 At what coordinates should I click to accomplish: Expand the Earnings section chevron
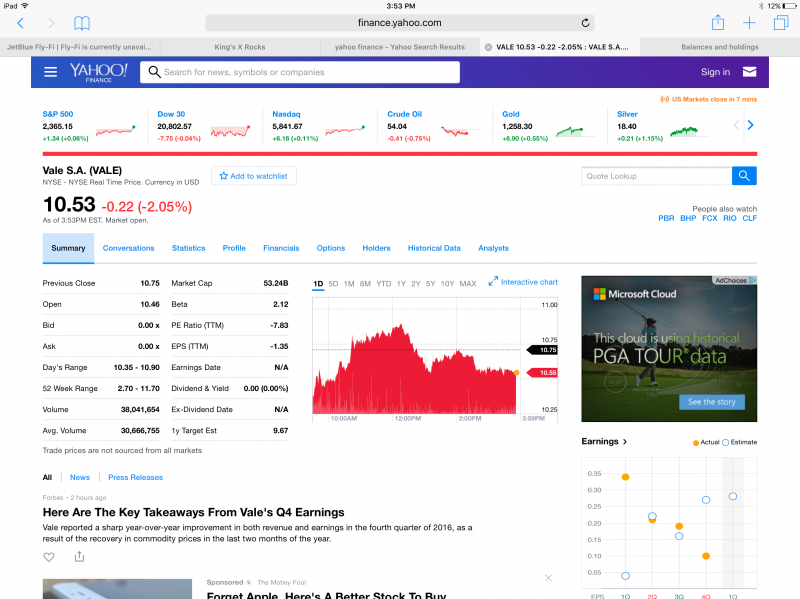[625, 442]
